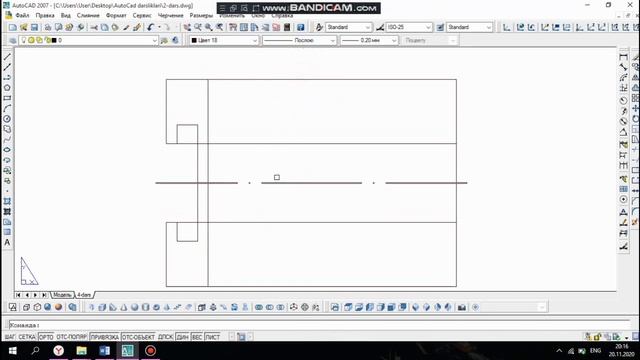Open the dimension style dropdown ISO-25
This screenshot has width=640, height=360.
pos(409,27)
